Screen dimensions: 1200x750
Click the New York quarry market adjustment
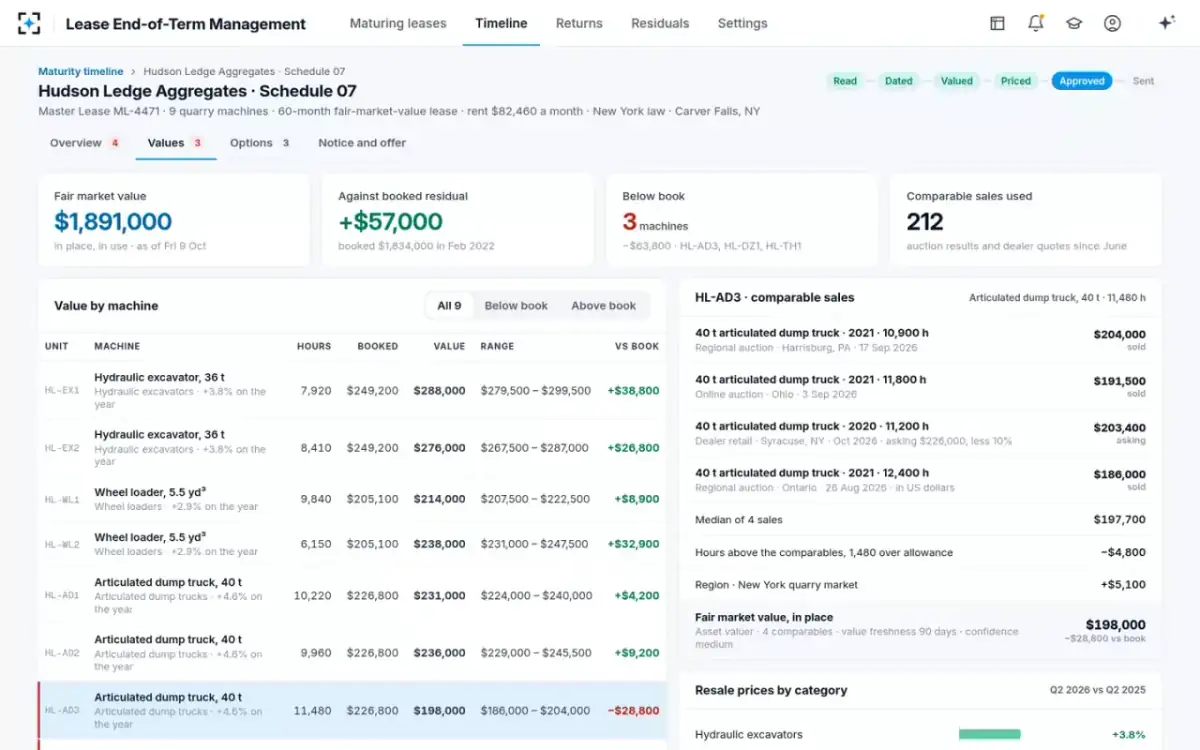click(x=920, y=585)
